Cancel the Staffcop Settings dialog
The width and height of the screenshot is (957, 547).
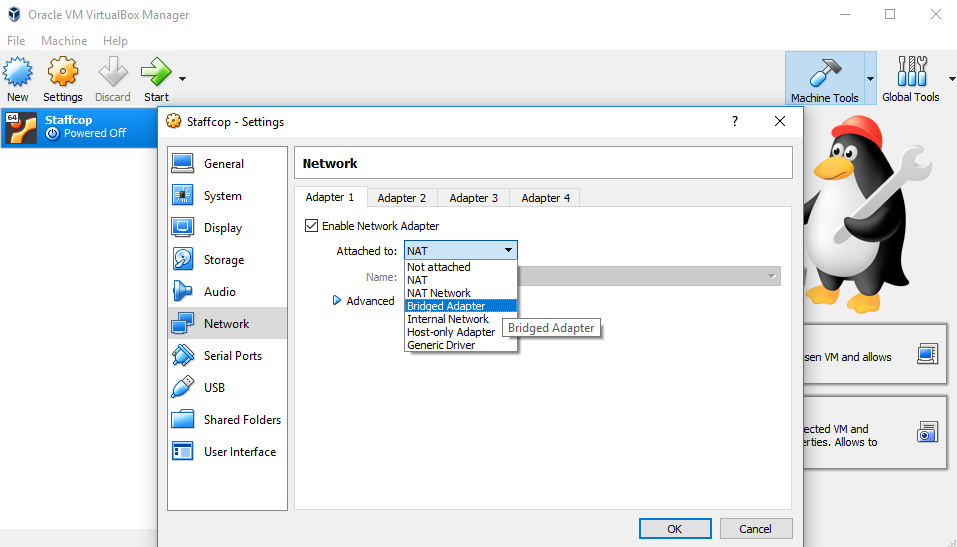(756, 529)
